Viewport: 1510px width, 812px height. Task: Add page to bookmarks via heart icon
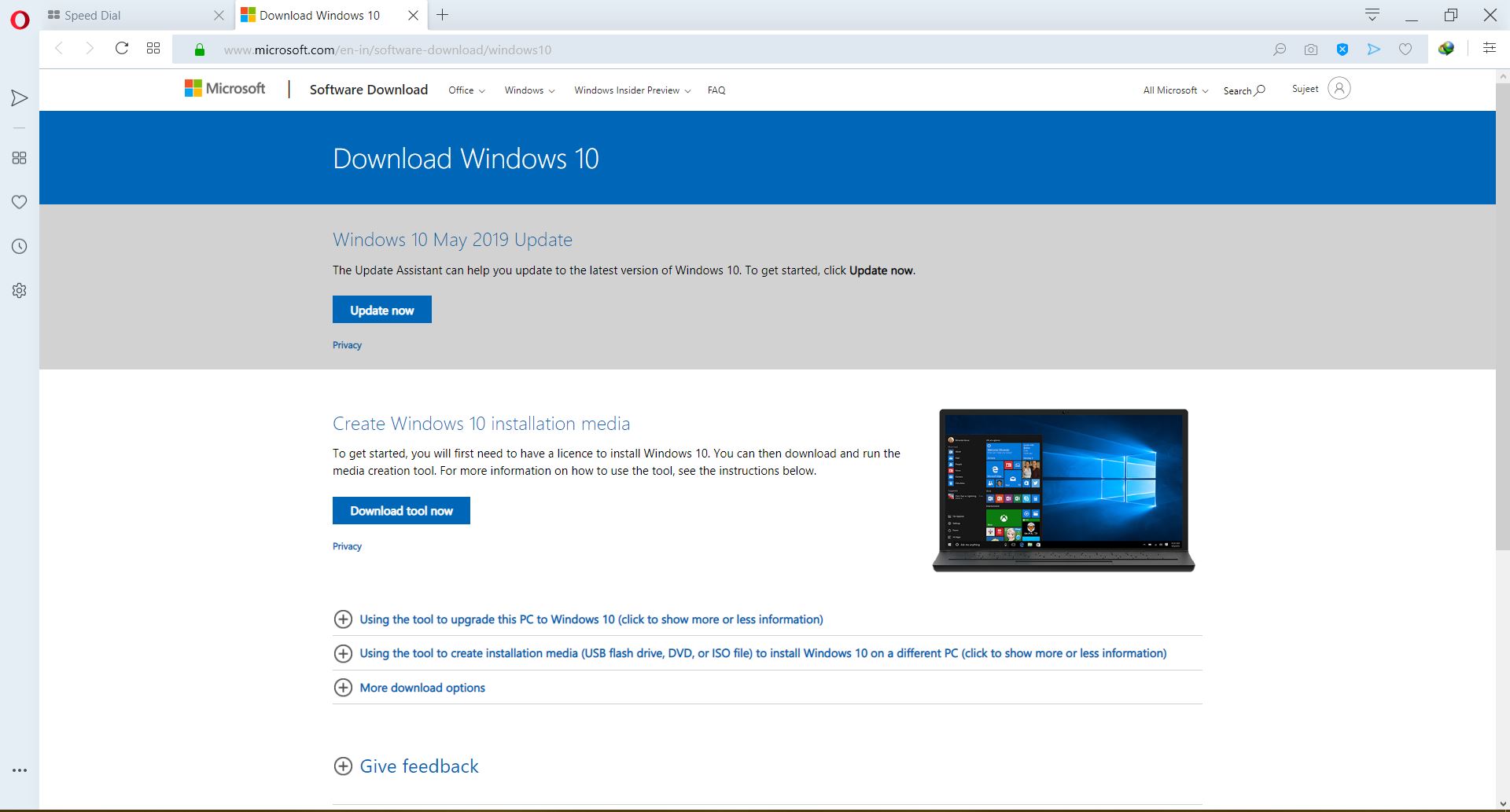click(1405, 49)
